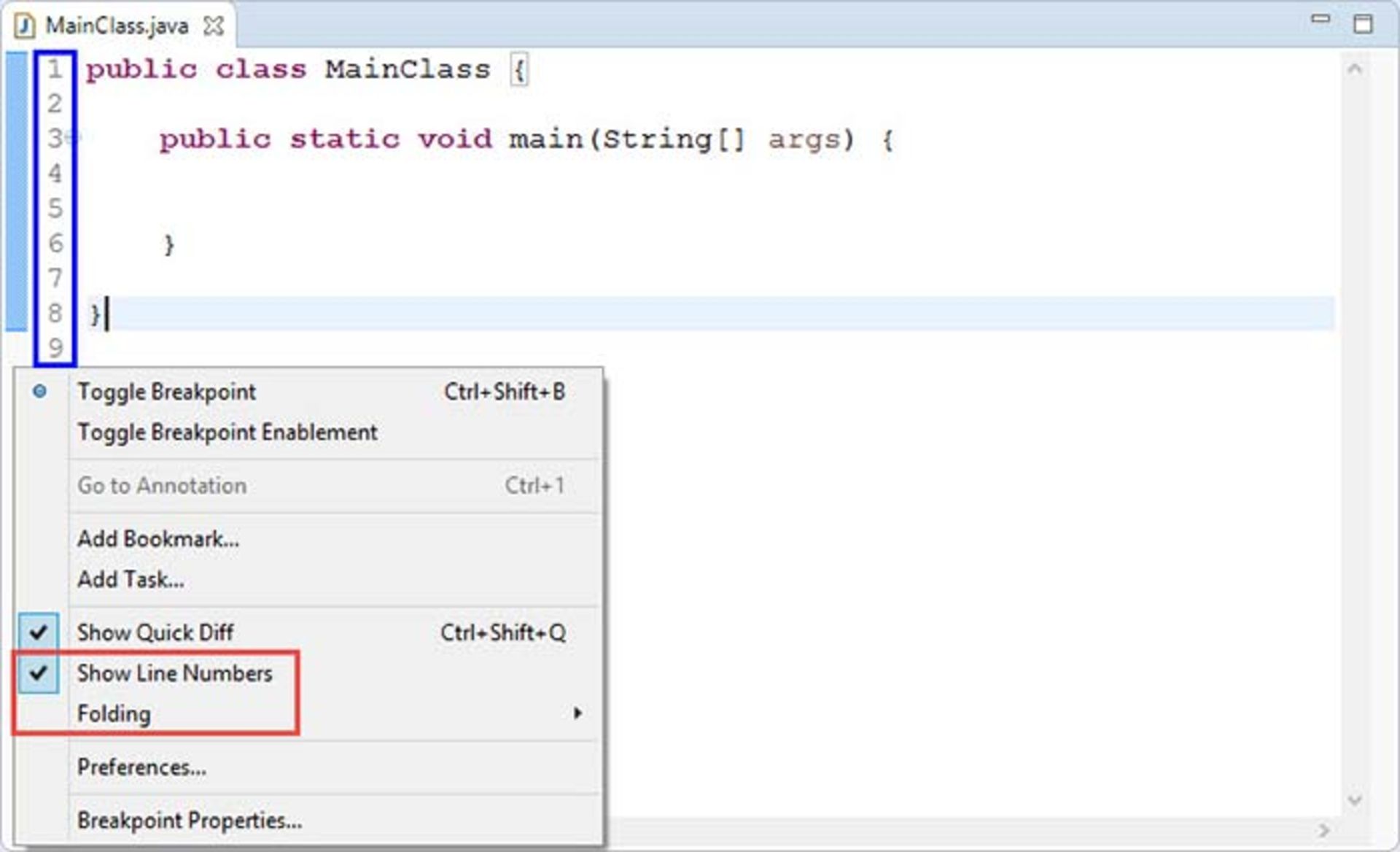Click the vertical scrollbar down arrow
1400x852 pixels.
pos(1355,800)
